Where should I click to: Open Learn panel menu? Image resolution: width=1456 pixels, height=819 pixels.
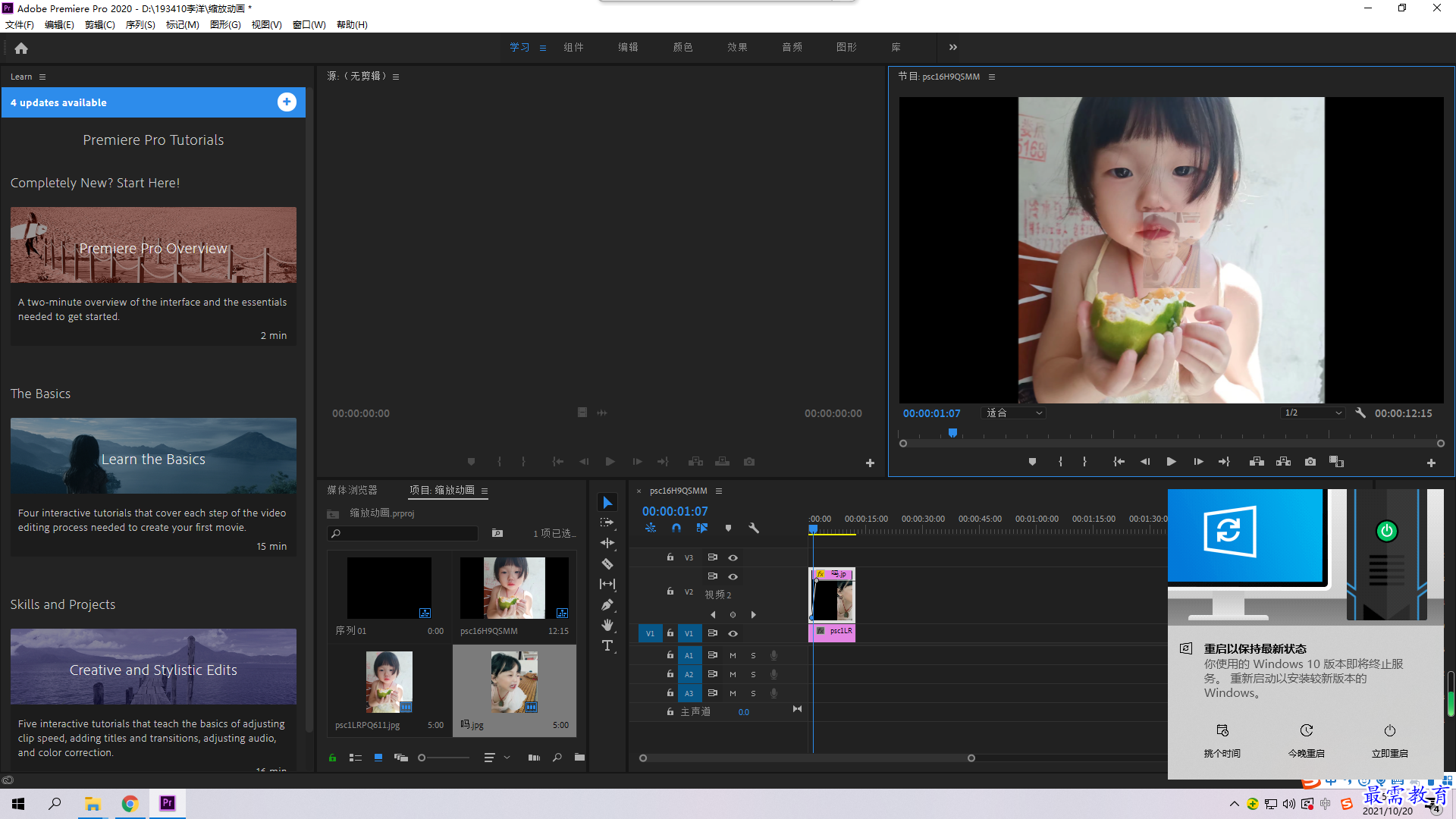[x=42, y=77]
